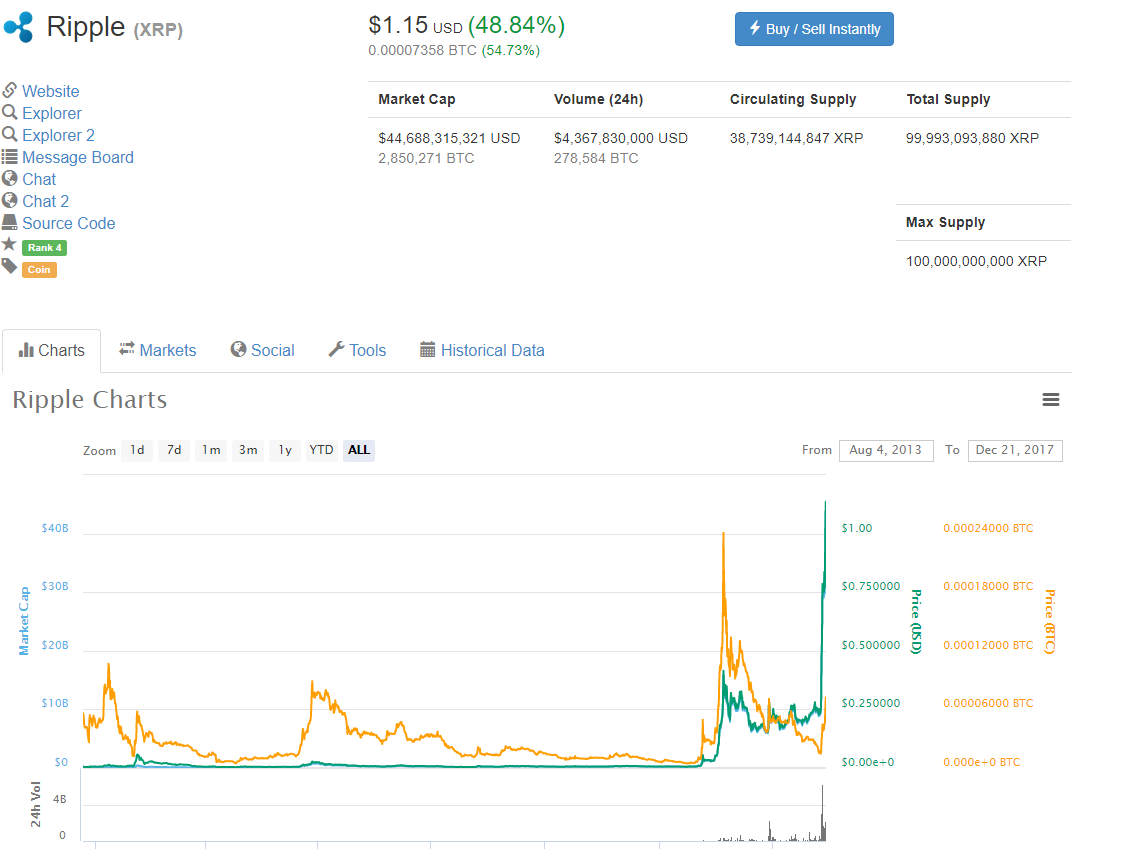Click the Price (USD) axis label
The height and width of the screenshot is (849, 1128).
pos(916,622)
